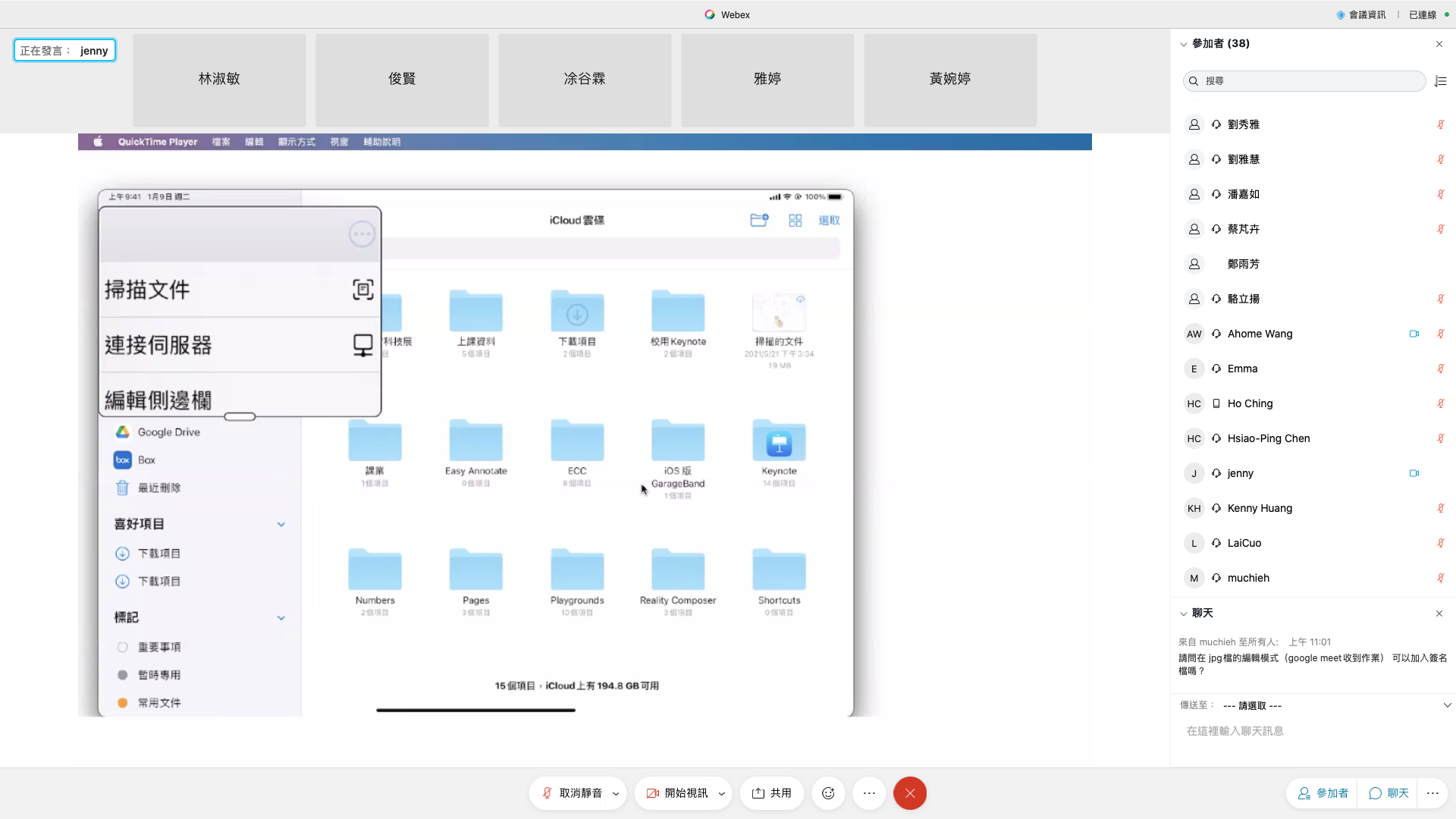1456x819 pixels.
Task: Close the chat panel with X
Action: [1439, 613]
